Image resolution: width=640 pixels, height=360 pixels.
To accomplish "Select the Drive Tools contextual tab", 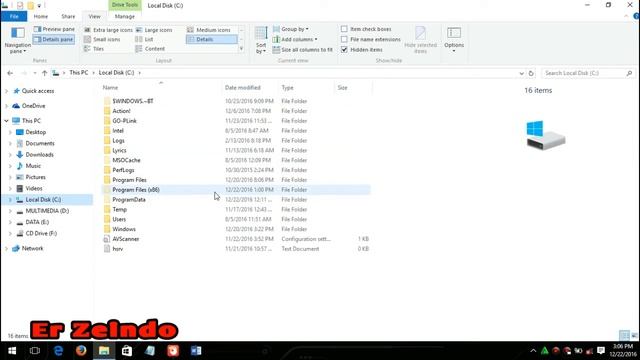I will tap(124, 5).
